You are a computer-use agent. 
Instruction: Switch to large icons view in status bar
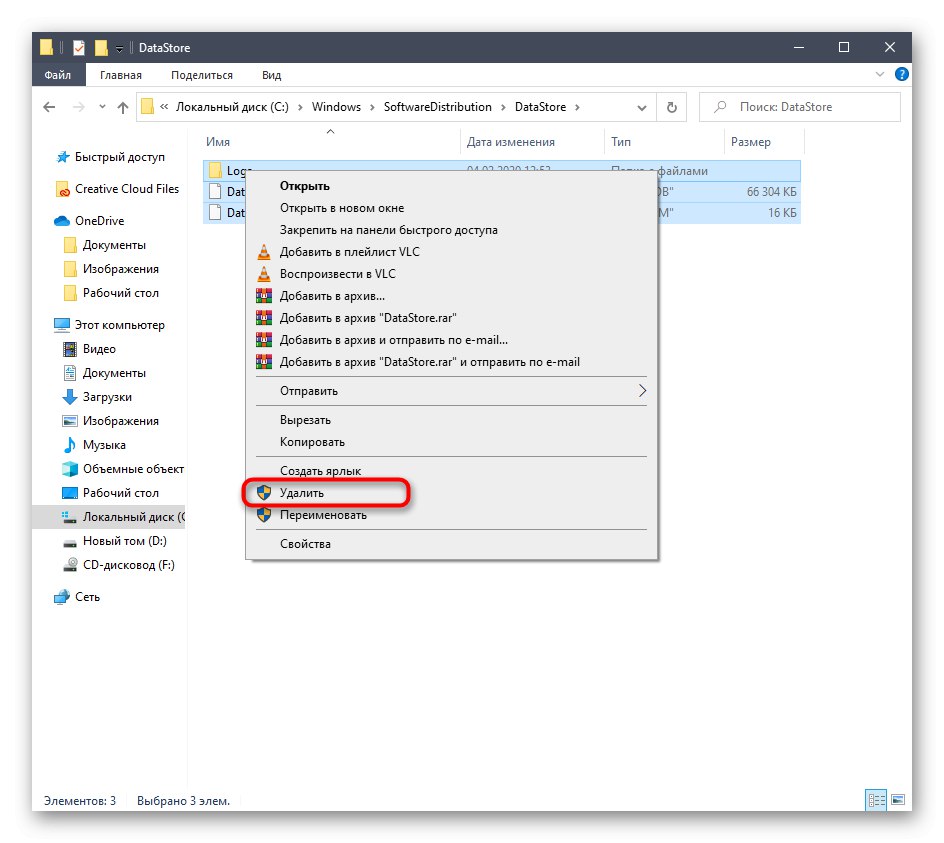pyautogui.click(x=898, y=800)
